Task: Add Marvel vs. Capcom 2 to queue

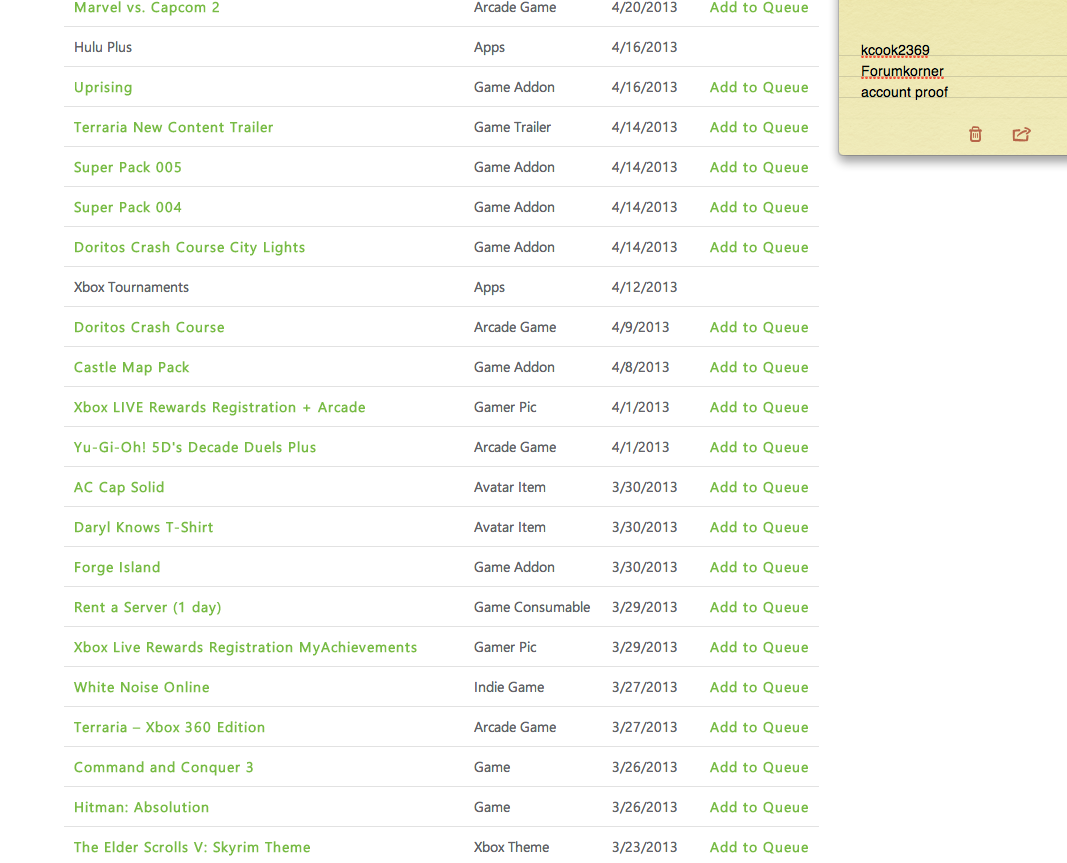Action: point(759,7)
